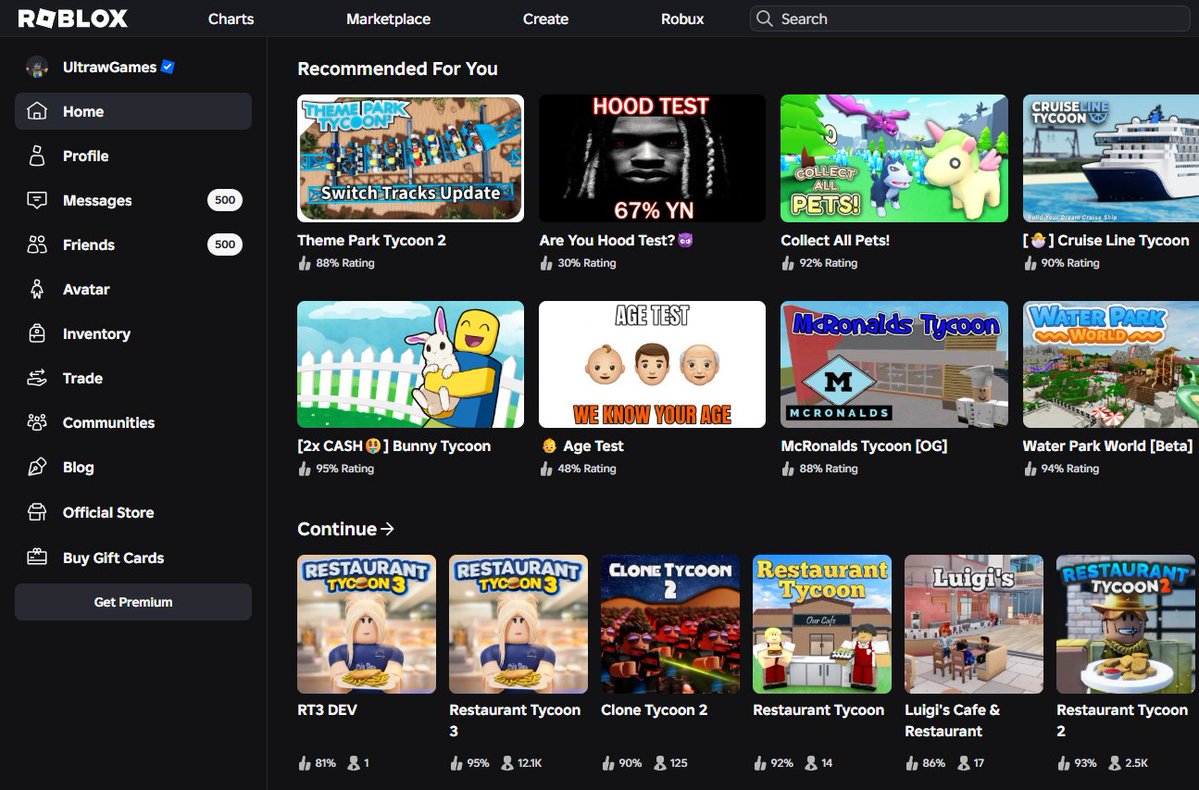Open the Charts tab
Screen dimensions: 1199x790
click(x=231, y=18)
